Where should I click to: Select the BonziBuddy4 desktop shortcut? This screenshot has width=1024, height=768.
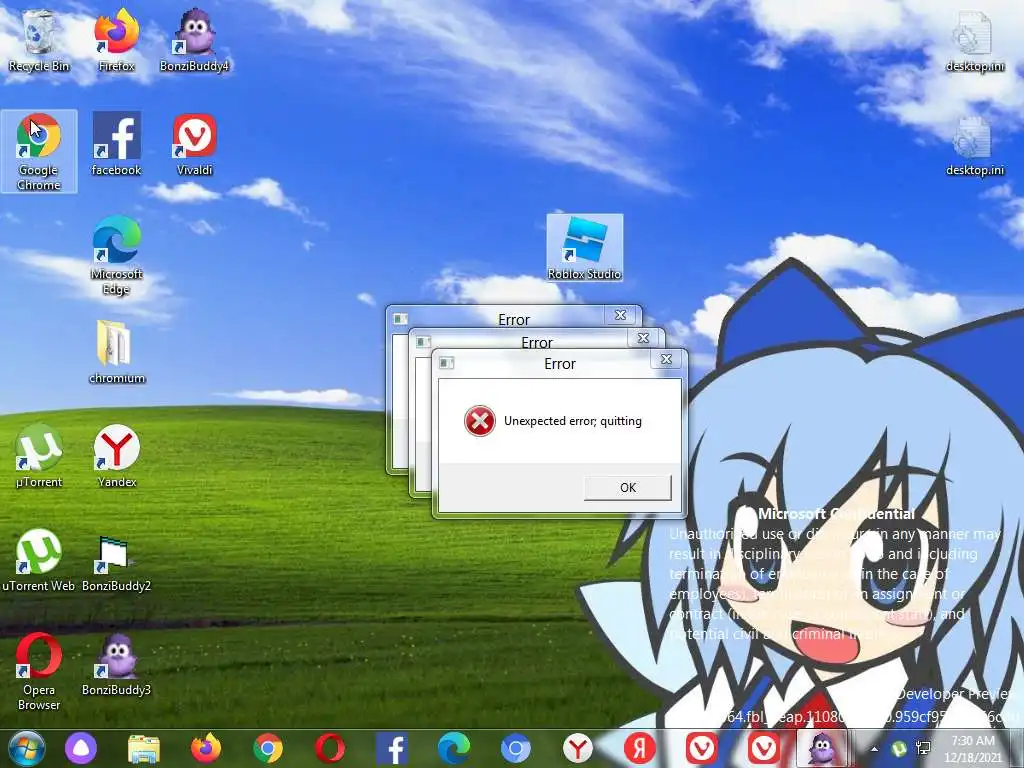pyautogui.click(x=195, y=41)
